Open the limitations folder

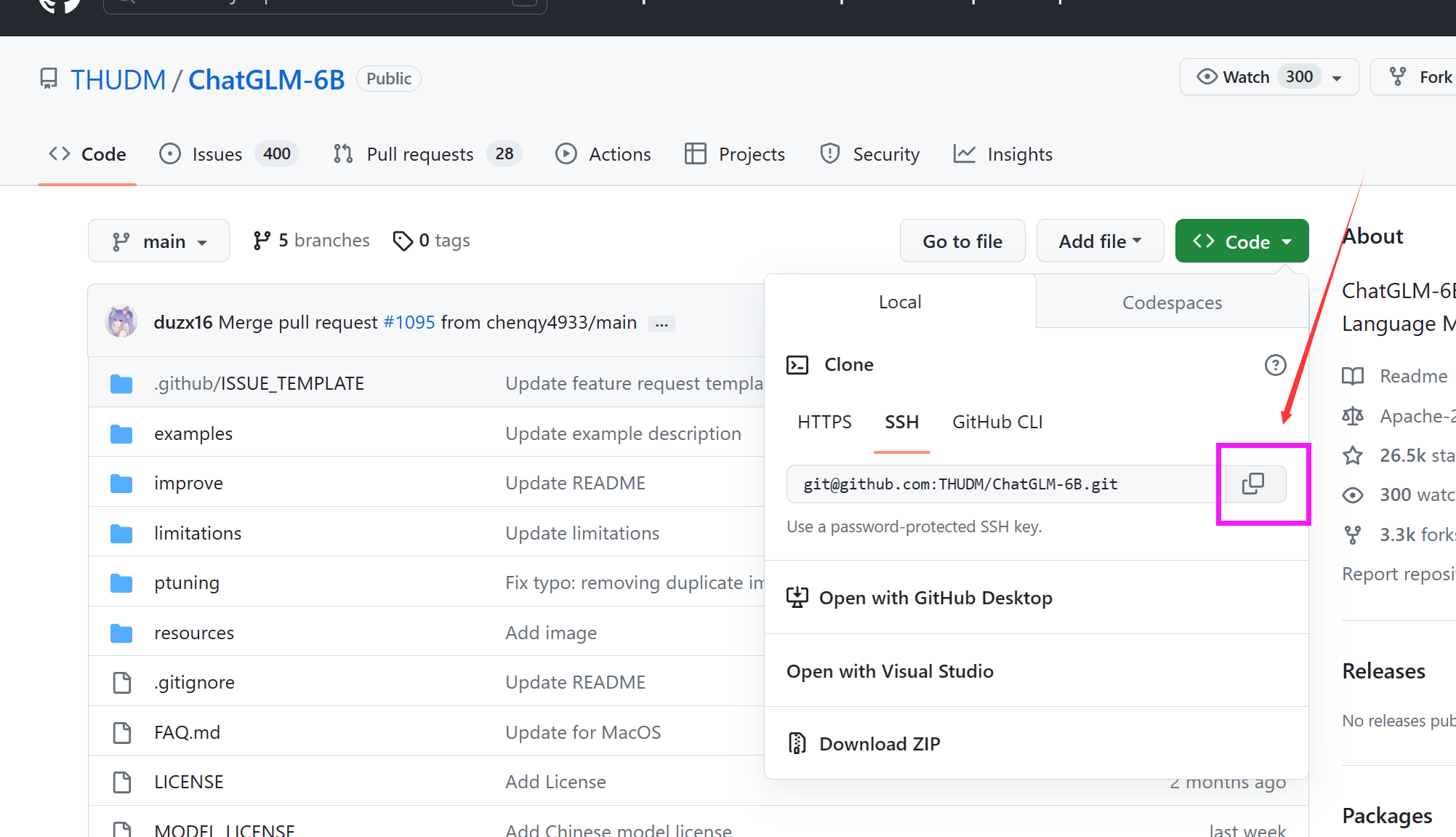click(198, 533)
